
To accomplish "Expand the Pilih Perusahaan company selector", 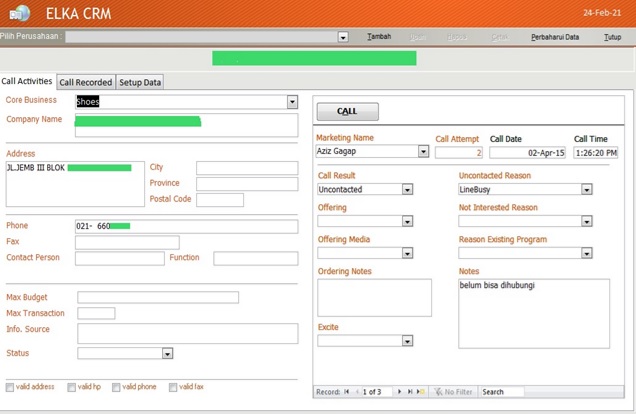I will click(x=343, y=37).
